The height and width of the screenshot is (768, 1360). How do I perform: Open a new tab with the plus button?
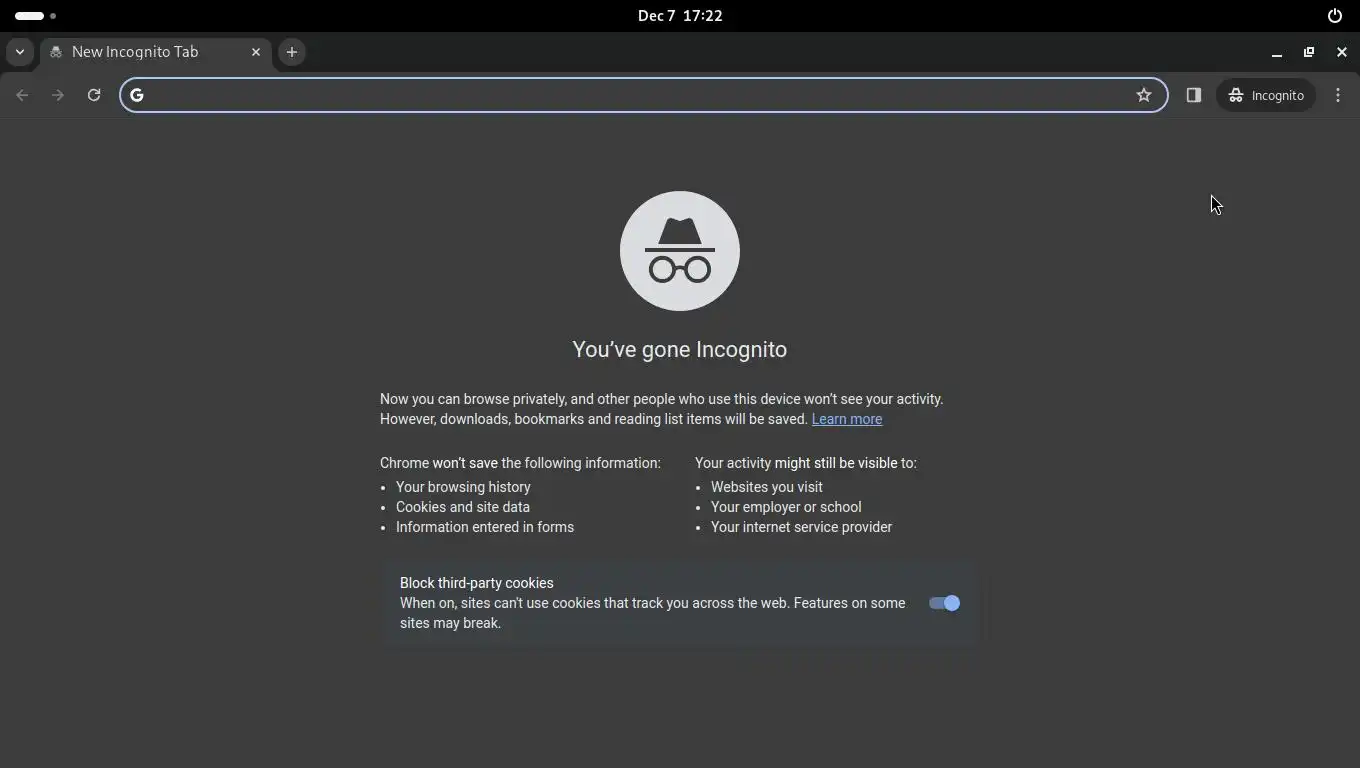292,52
